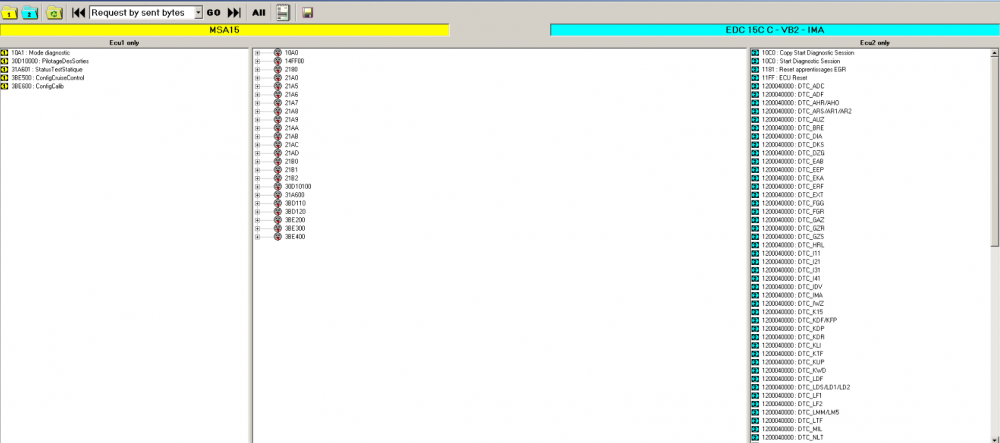1000x443 pixels.
Task: Click the face icon next to 21A5
Action: [277, 86]
